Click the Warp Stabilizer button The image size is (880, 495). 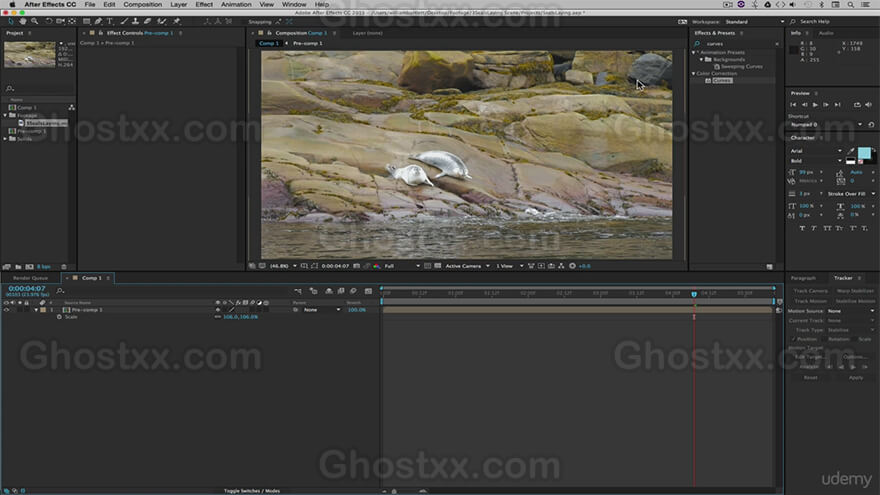pyautogui.click(x=855, y=291)
